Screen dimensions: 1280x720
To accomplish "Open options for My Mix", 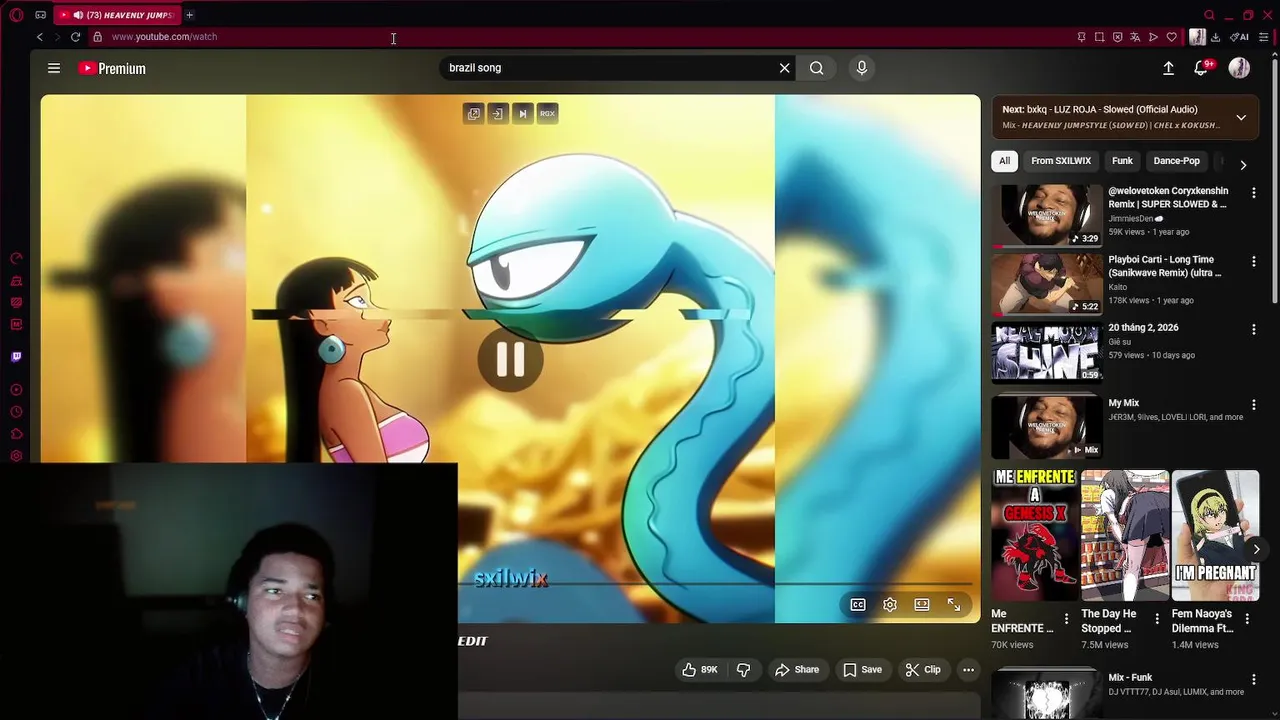I will pyautogui.click(x=1254, y=405).
